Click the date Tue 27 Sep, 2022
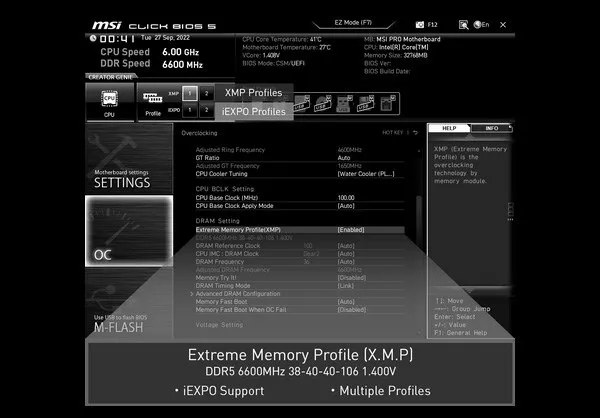Viewport: 600px width, 418px height. 165,38
